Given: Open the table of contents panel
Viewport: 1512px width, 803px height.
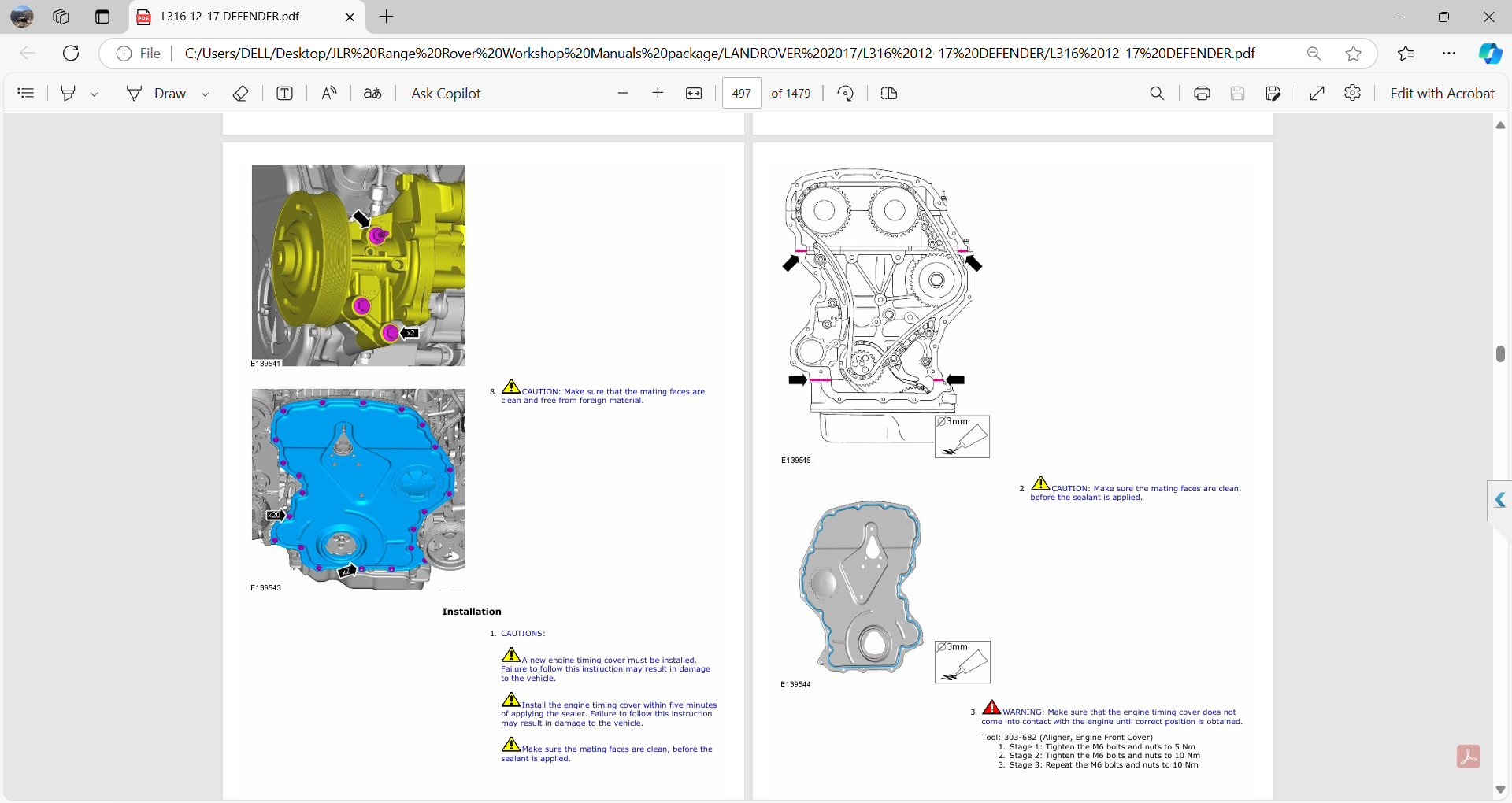Looking at the screenshot, I should 26,93.
